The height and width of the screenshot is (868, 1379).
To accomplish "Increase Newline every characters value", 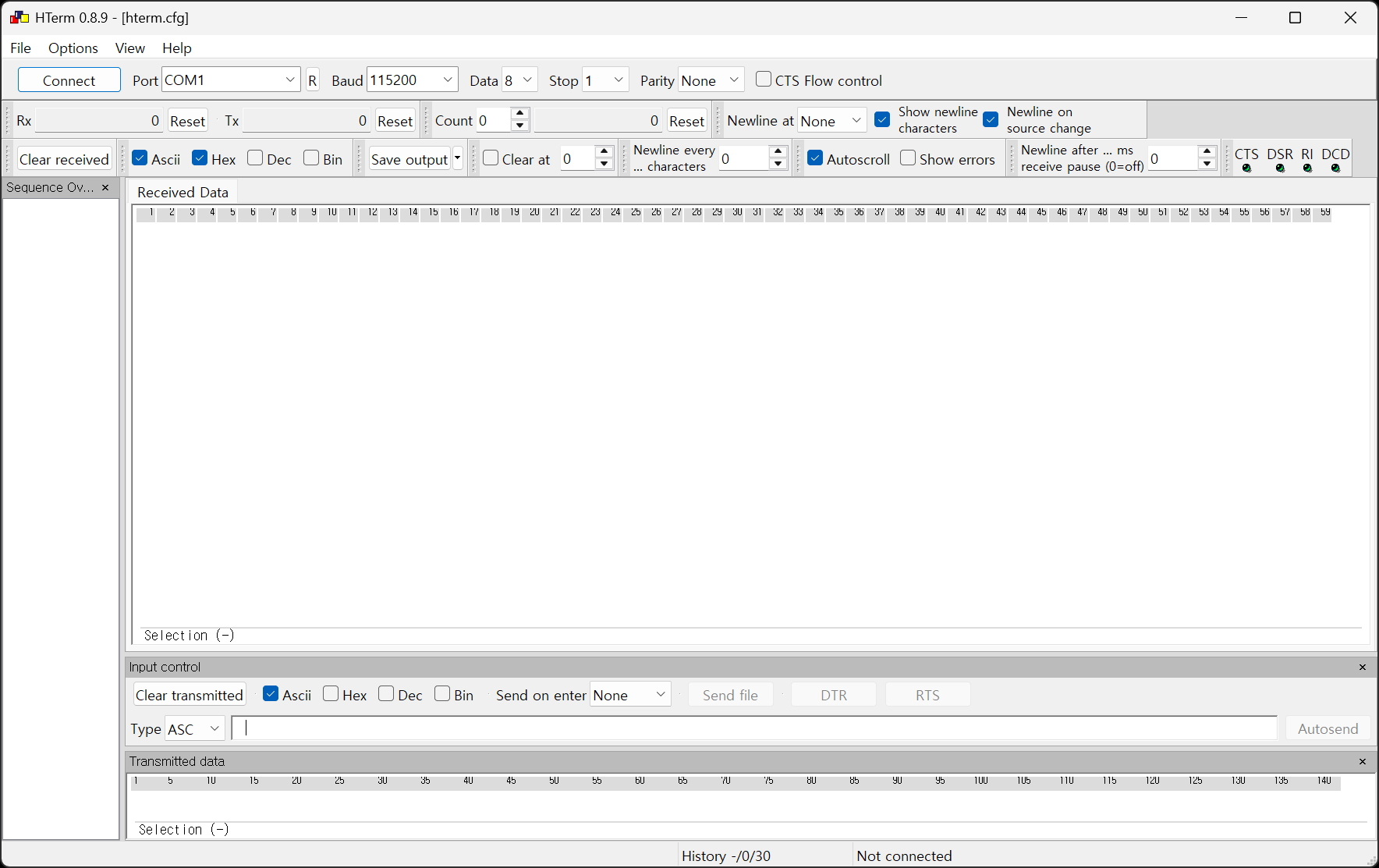I will [778, 152].
